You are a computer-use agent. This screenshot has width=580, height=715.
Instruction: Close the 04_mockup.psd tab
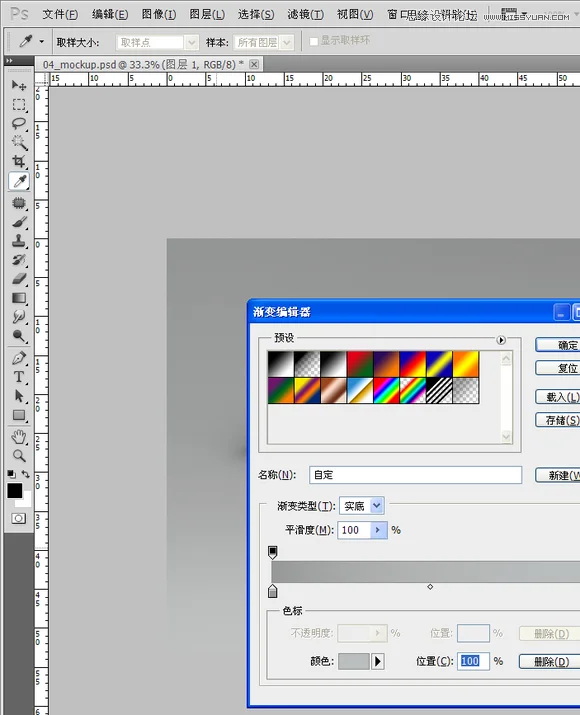[254, 64]
